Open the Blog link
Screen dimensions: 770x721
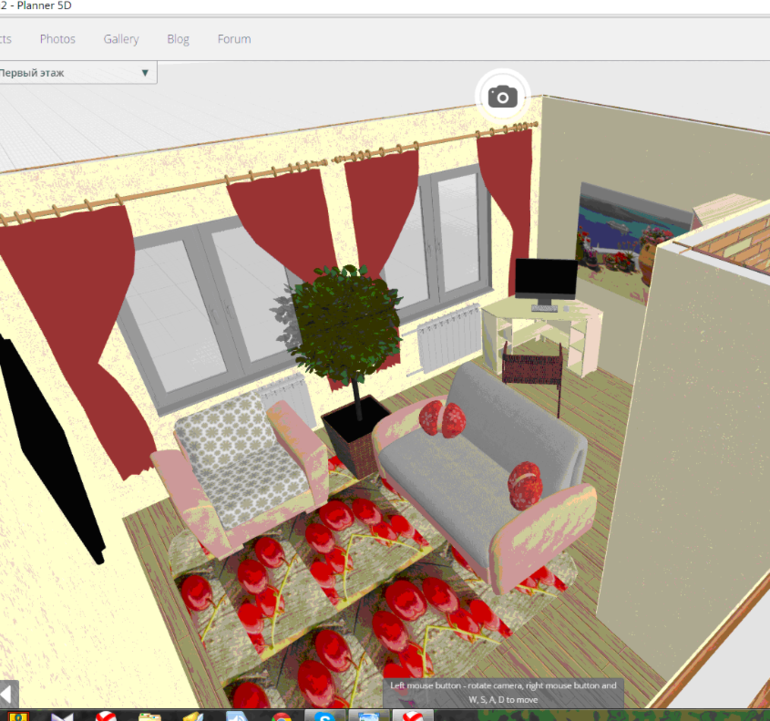(178, 39)
